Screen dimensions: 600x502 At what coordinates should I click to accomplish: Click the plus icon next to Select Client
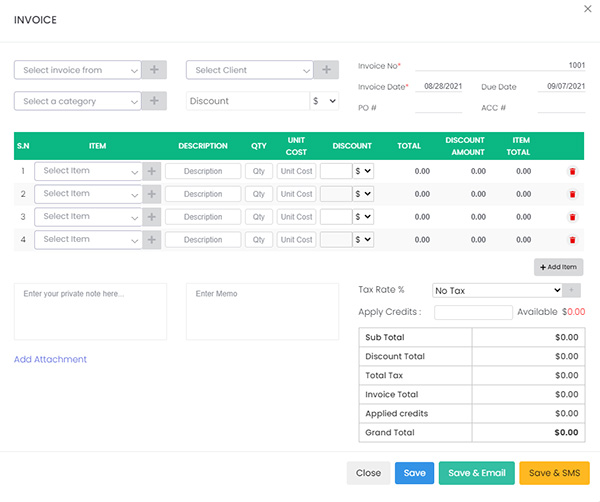[326, 70]
